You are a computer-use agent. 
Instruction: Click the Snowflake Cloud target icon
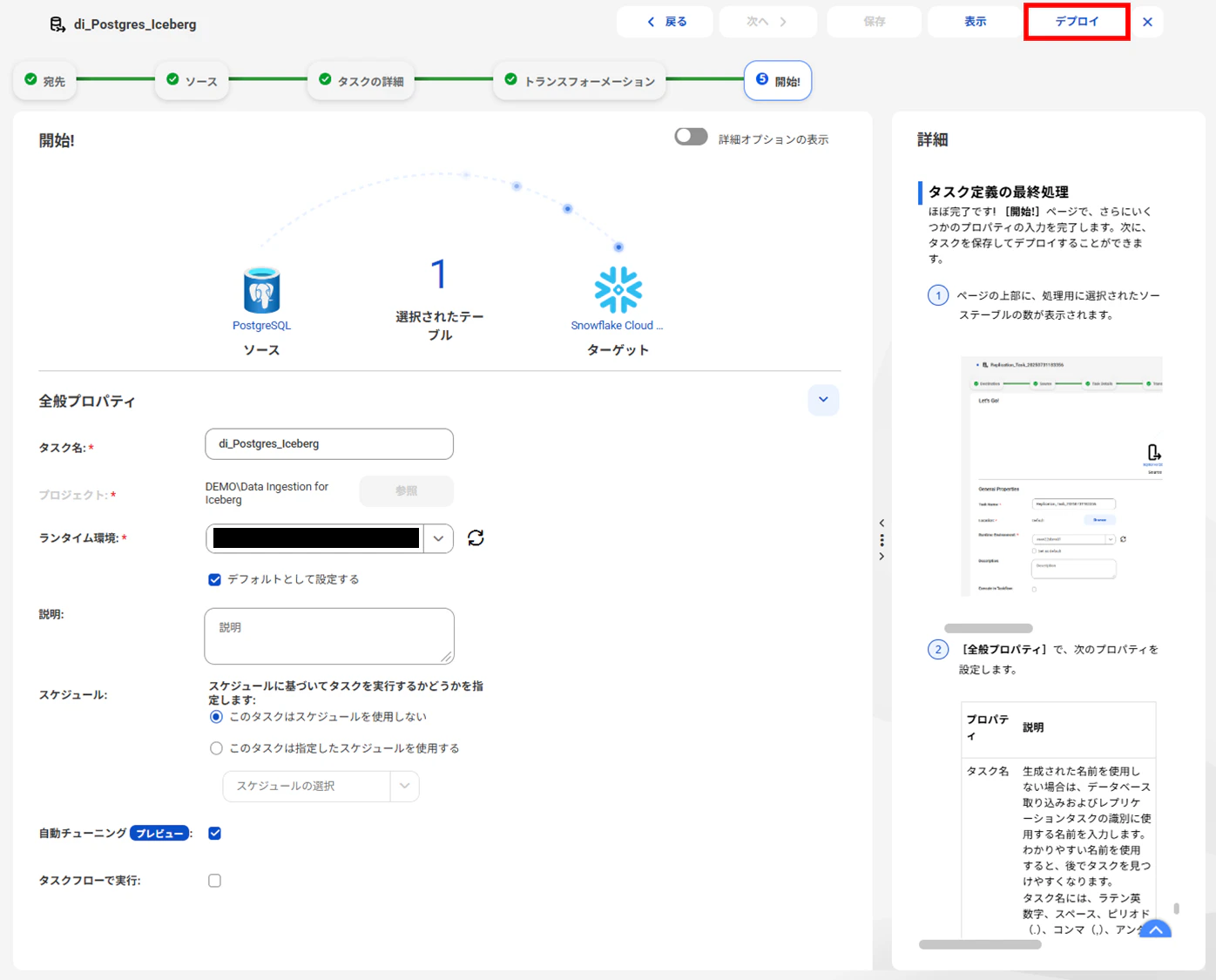tap(618, 290)
